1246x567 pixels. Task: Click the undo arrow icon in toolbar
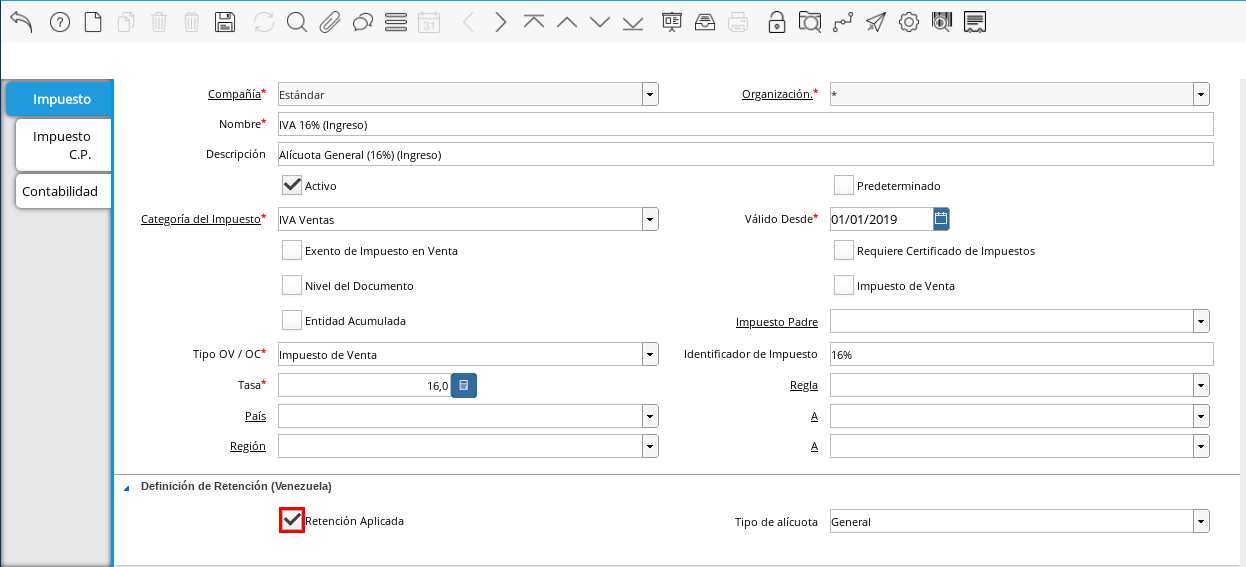22,22
